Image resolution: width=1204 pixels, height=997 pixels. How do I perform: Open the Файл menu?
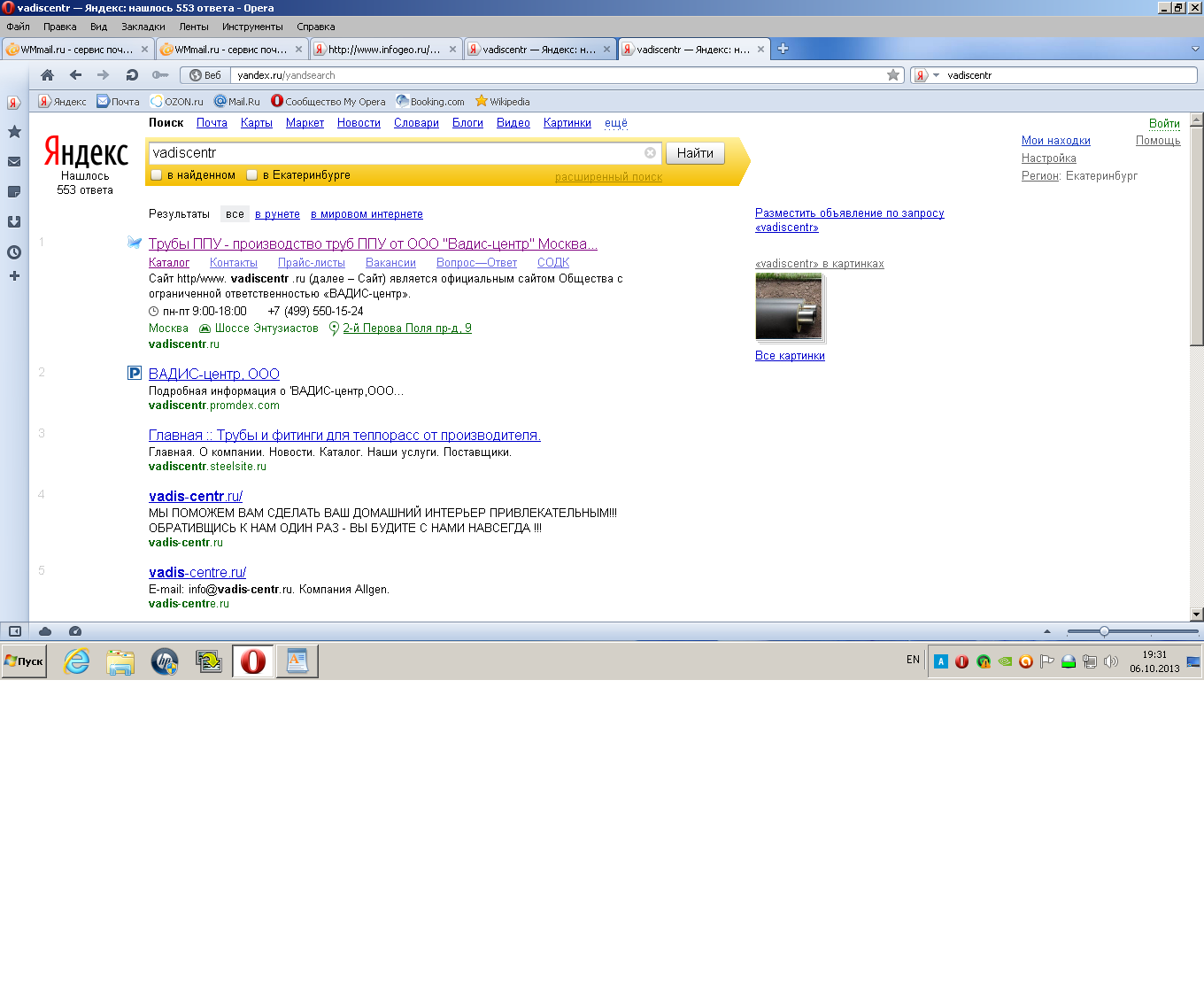point(18,27)
